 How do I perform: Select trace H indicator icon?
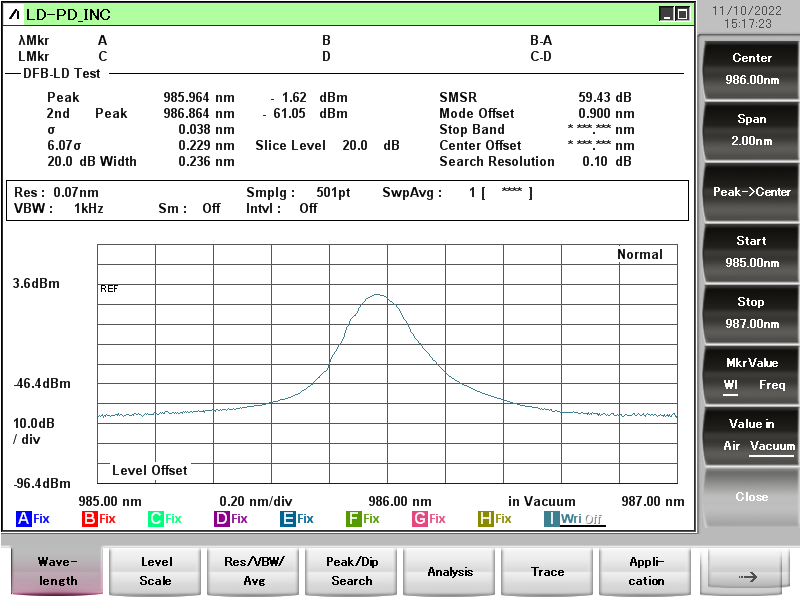(486, 519)
